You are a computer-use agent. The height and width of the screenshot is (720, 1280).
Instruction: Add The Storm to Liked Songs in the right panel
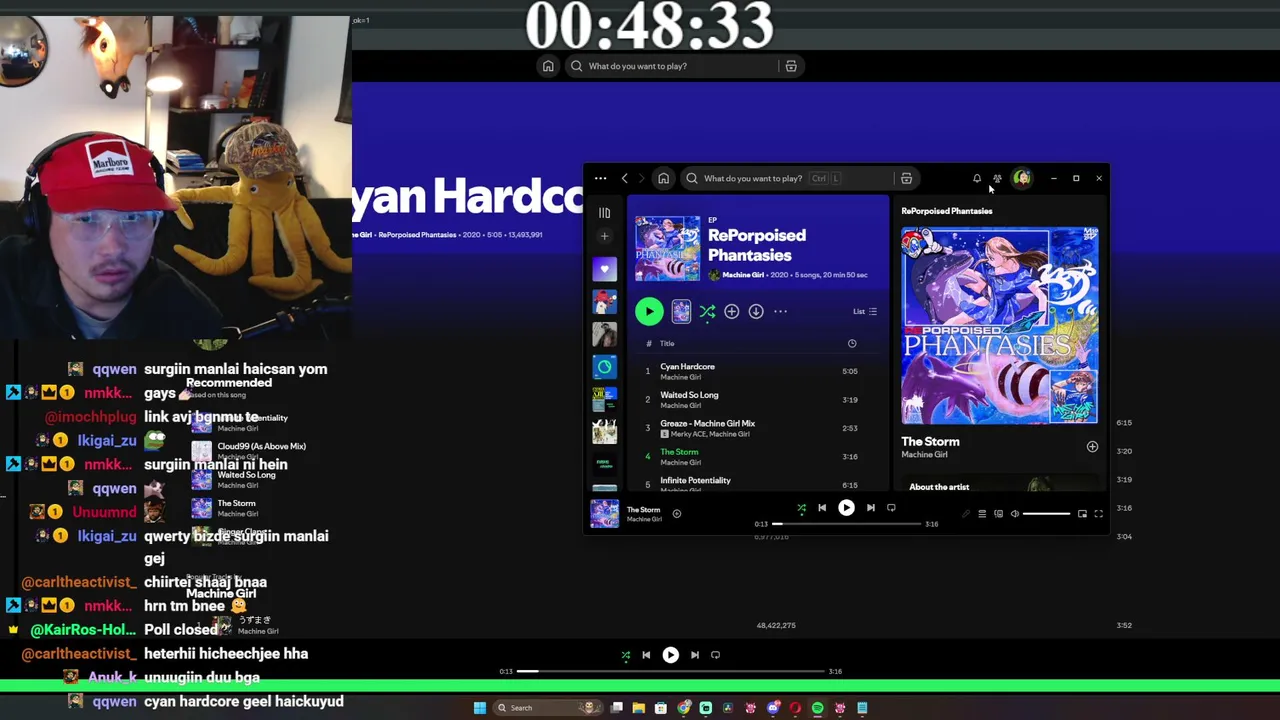pyautogui.click(x=1092, y=447)
